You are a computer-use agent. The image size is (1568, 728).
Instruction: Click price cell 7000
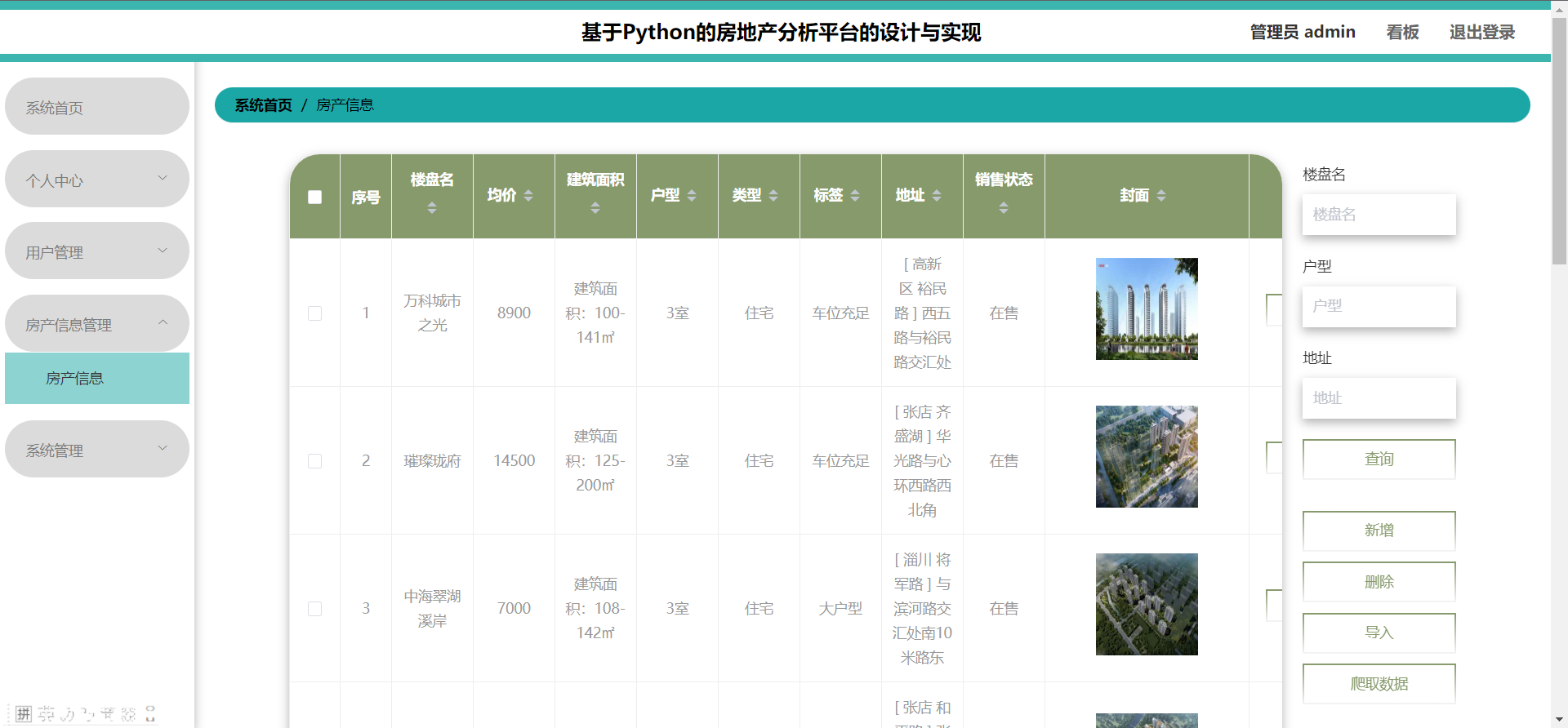pyautogui.click(x=514, y=609)
